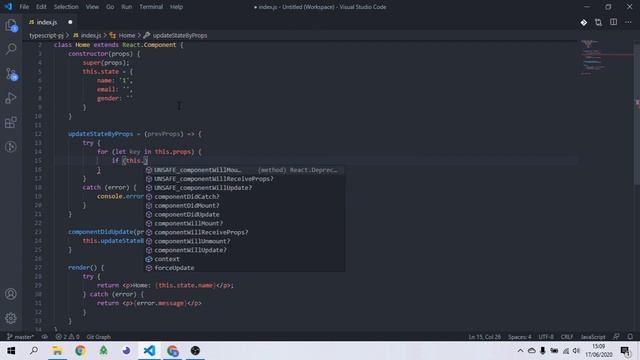Click the master branch indicator in status bar
Viewport: 640px width, 360px height.
[x=20, y=337]
